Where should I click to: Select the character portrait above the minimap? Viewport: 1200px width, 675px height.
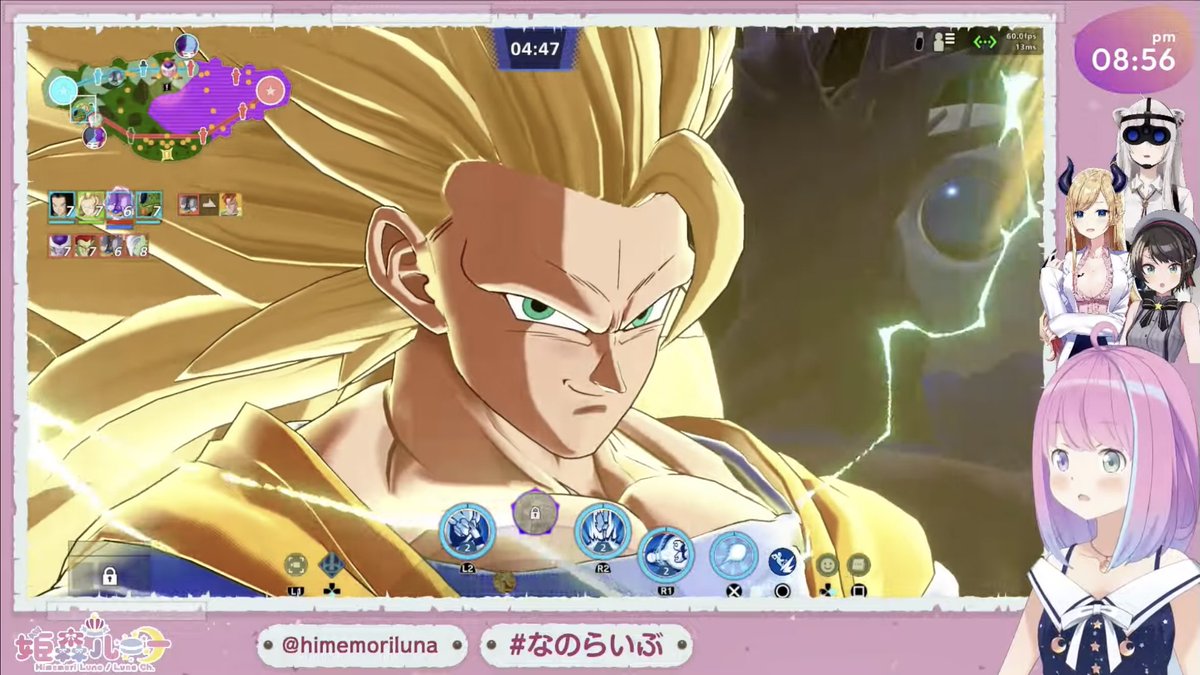[x=187, y=45]
